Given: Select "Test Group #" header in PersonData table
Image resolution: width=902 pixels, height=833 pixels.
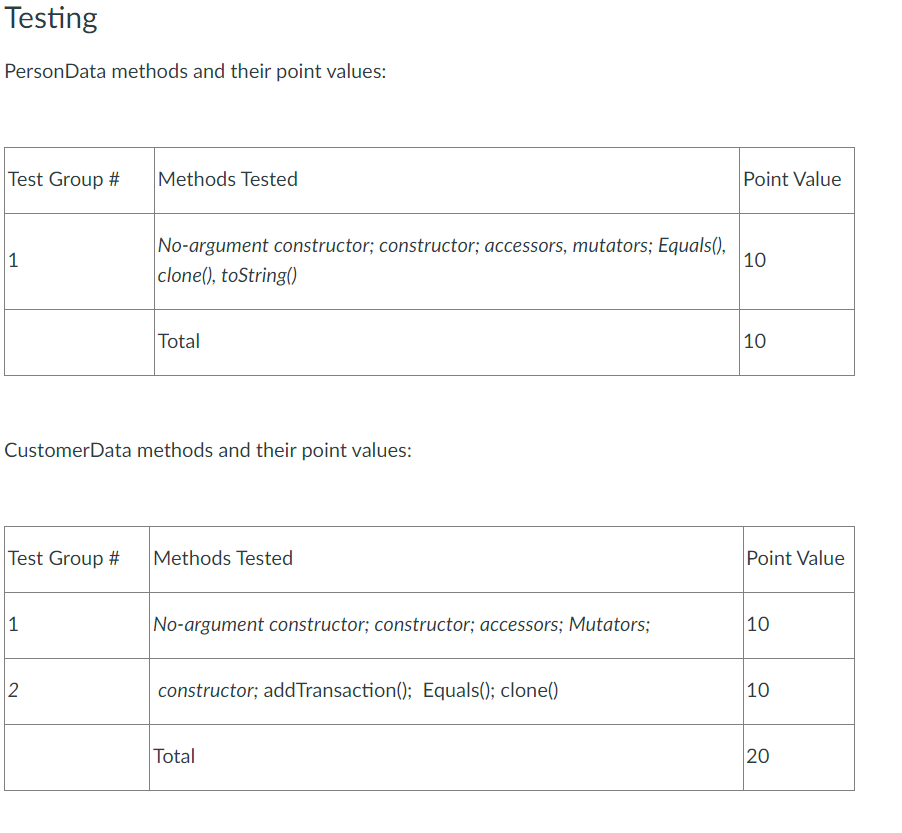Looking at the screenshot, I should (x=64, y=180).
